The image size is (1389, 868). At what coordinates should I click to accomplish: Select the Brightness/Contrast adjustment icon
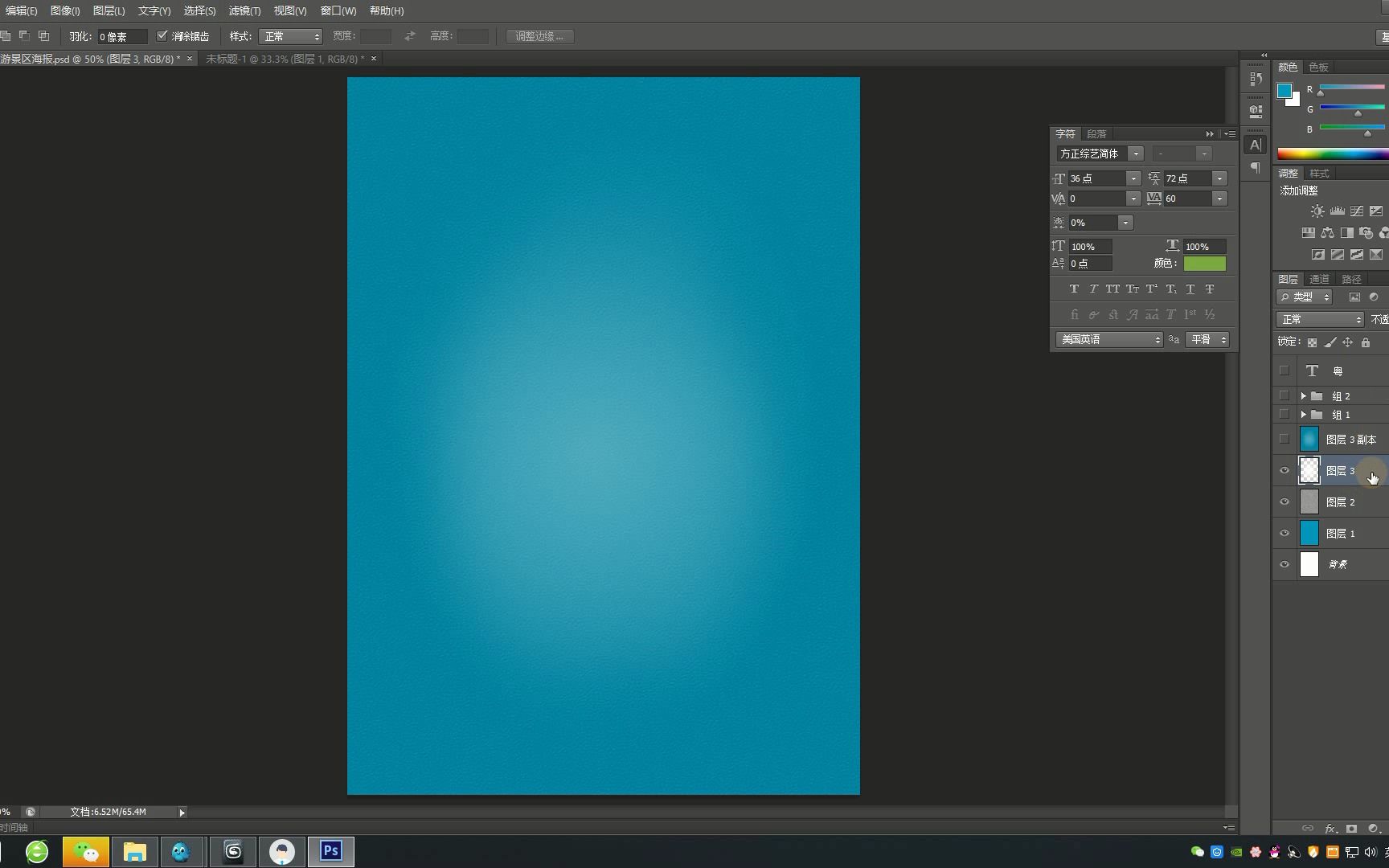coord(1317,211)
